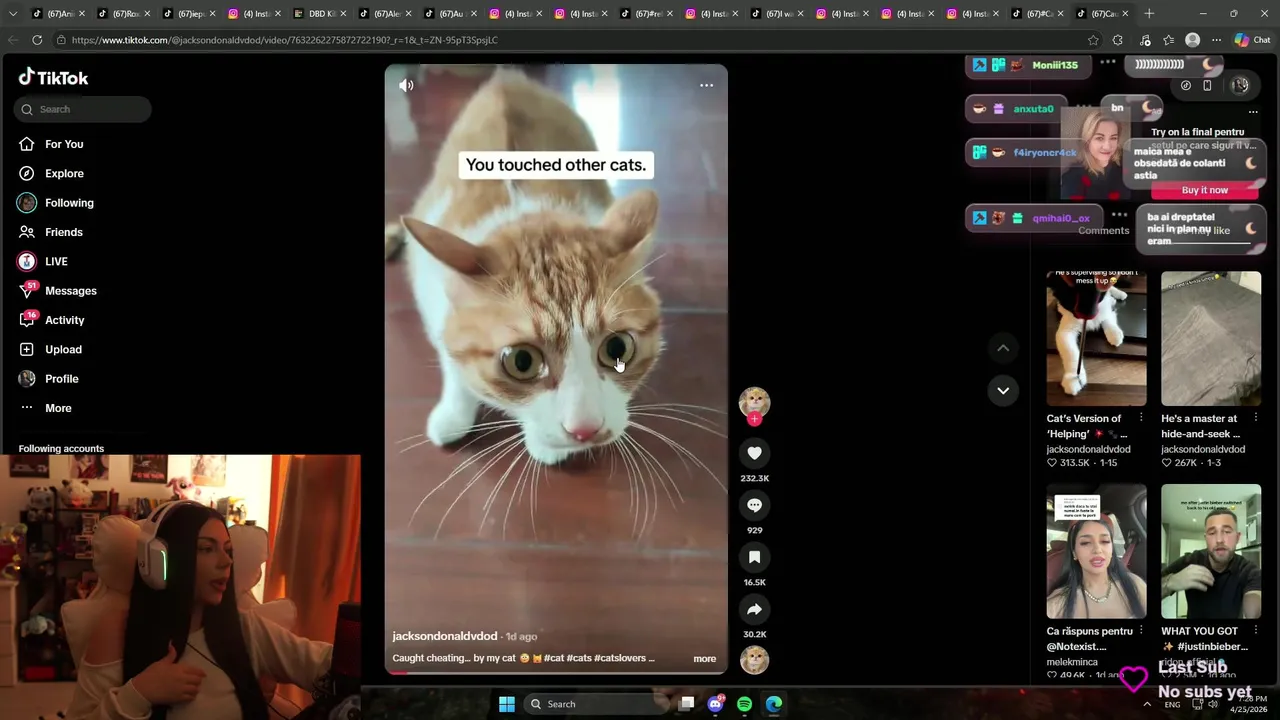Click username qmihai0_ox in chat
Image resolution: width=1280 pixels, height=720 pixels.
(x=1061, y=218)
